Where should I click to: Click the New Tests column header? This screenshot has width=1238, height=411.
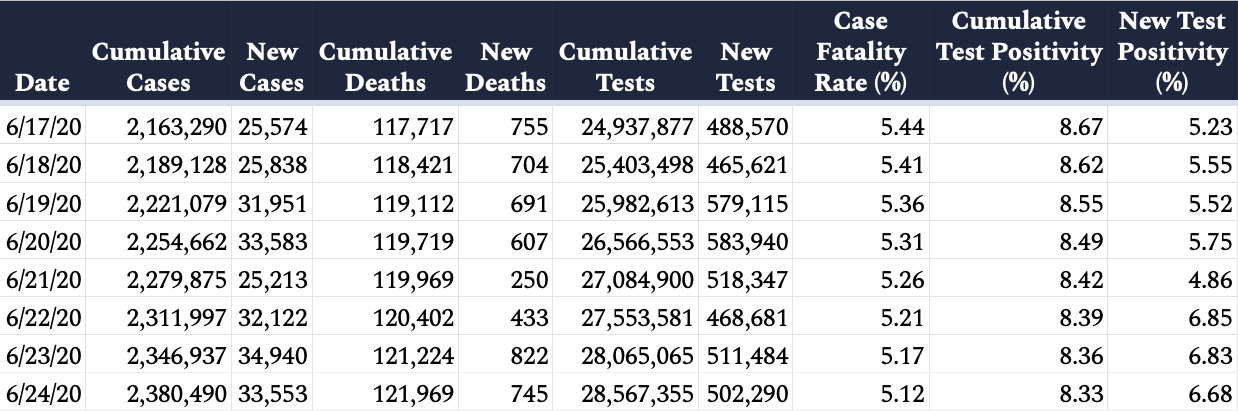746,67
